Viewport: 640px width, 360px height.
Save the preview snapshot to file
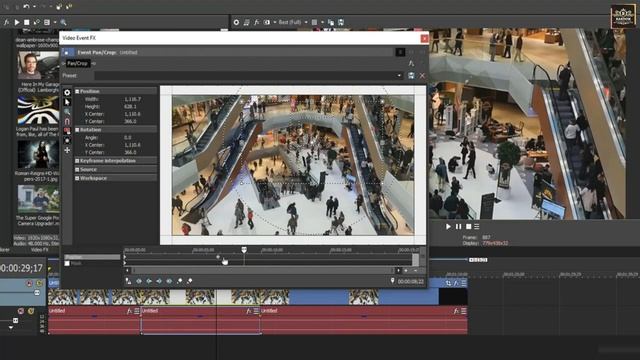point(341,22)
